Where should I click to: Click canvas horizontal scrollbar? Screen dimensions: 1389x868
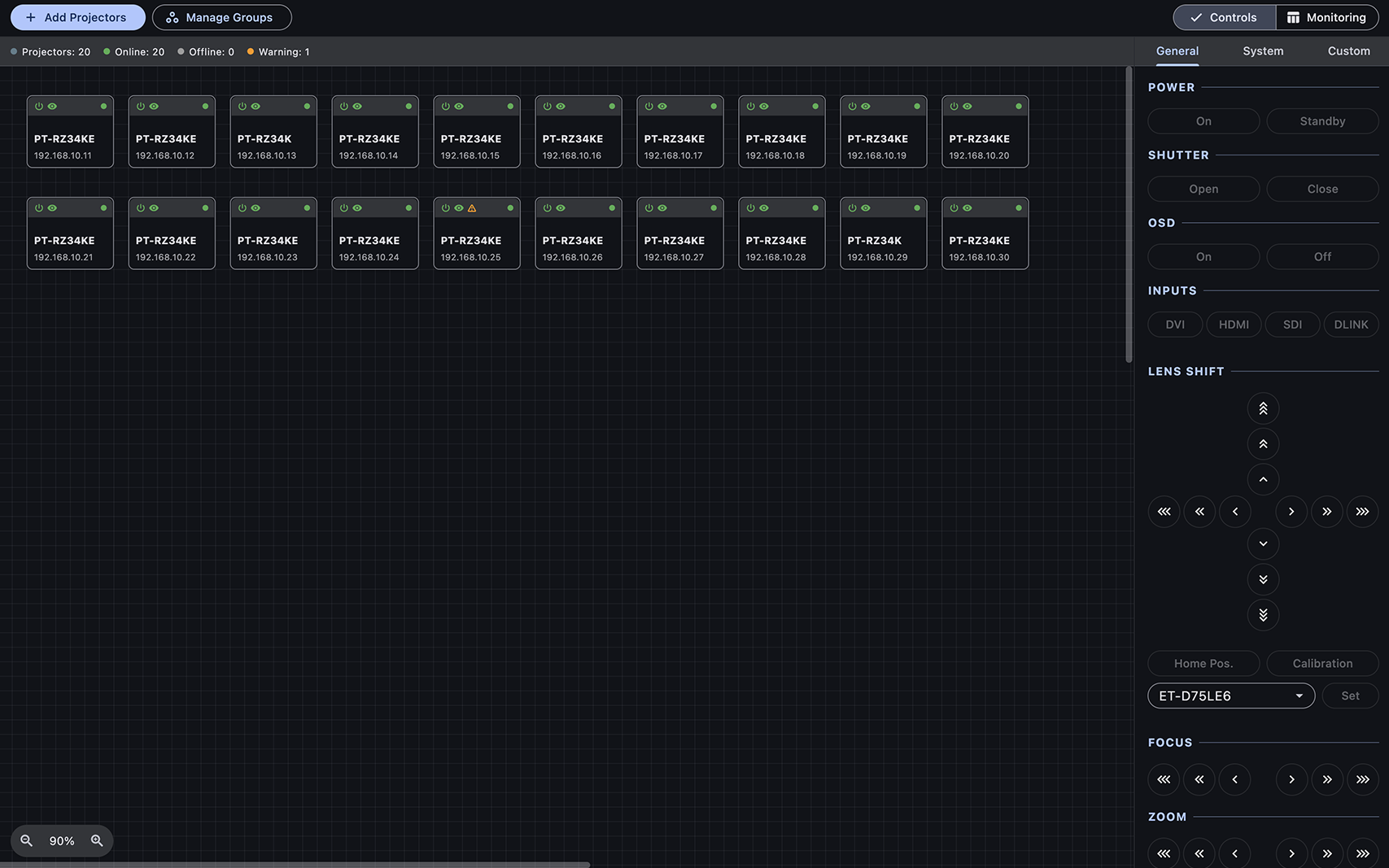(x=295, y=865)
